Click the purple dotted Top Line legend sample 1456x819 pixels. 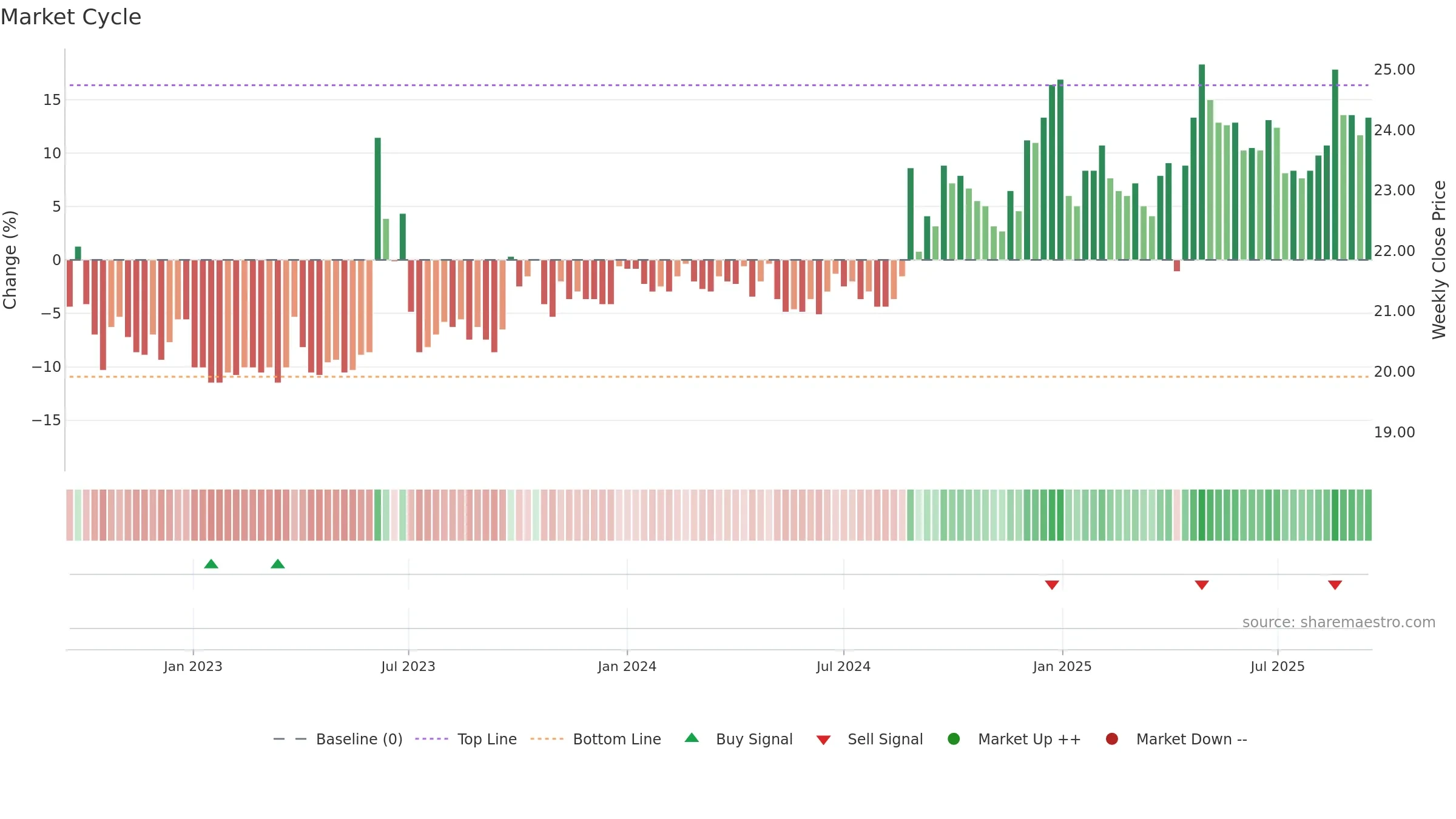pos(431,739)
